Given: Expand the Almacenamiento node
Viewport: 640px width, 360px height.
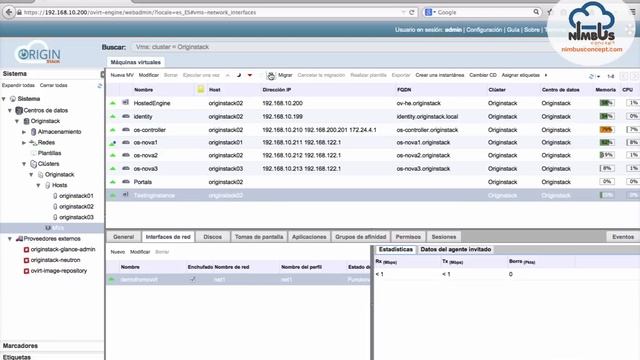Looking at the screenshot, I should [x=24, y=132].
